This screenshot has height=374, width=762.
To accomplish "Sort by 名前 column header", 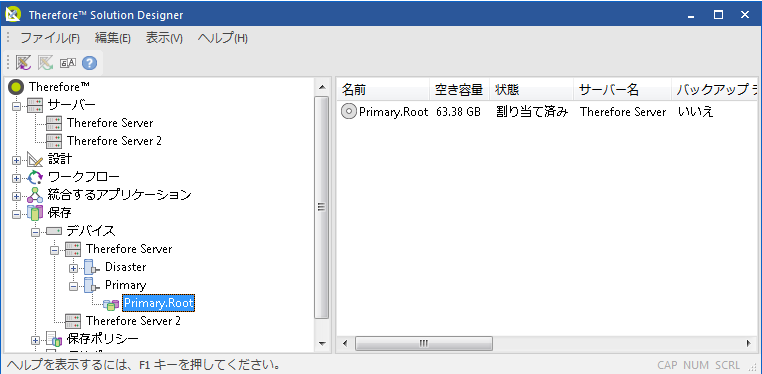I will pos(383,89).
